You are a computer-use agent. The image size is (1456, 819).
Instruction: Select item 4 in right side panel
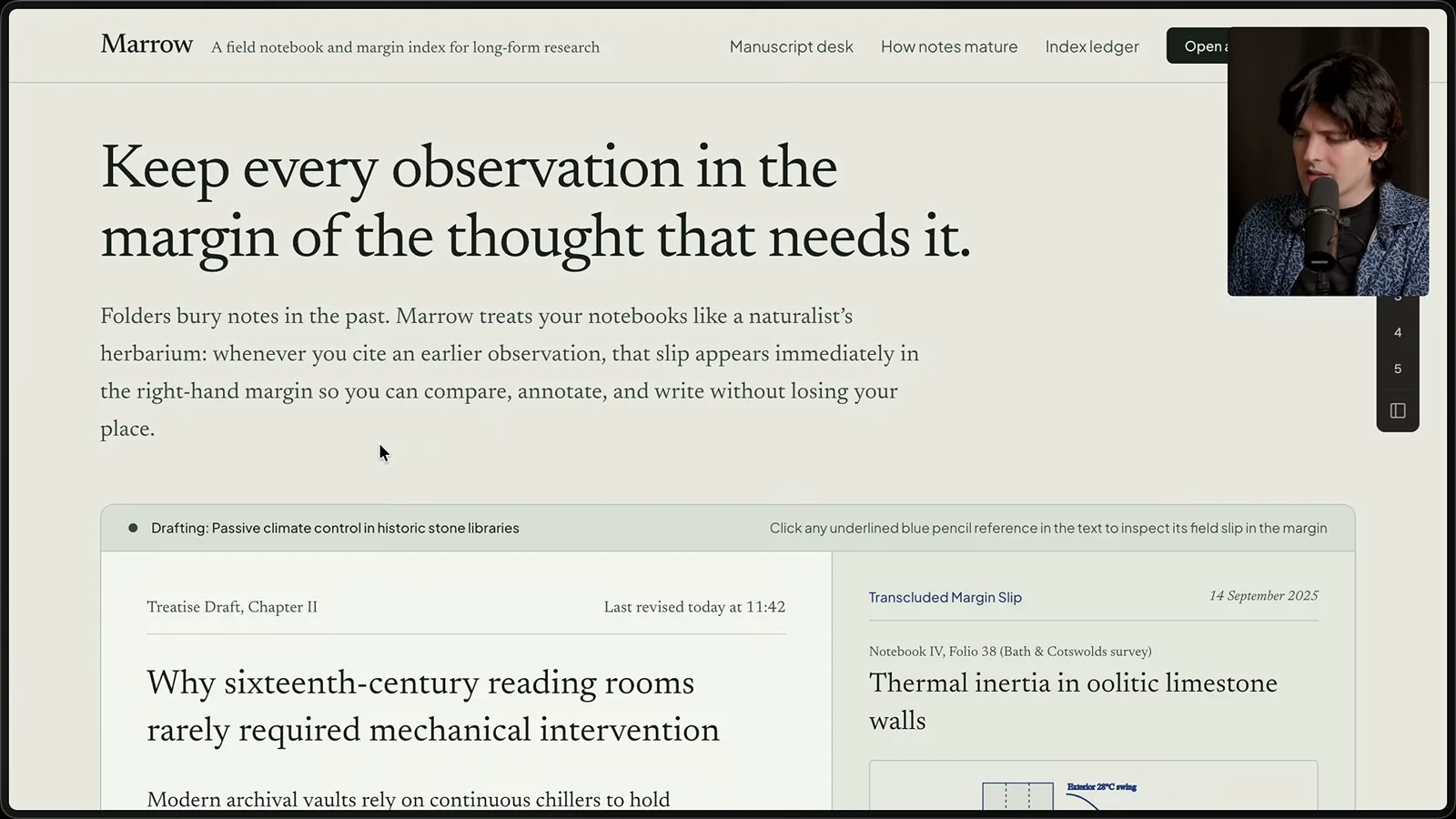click(1398, 332)
